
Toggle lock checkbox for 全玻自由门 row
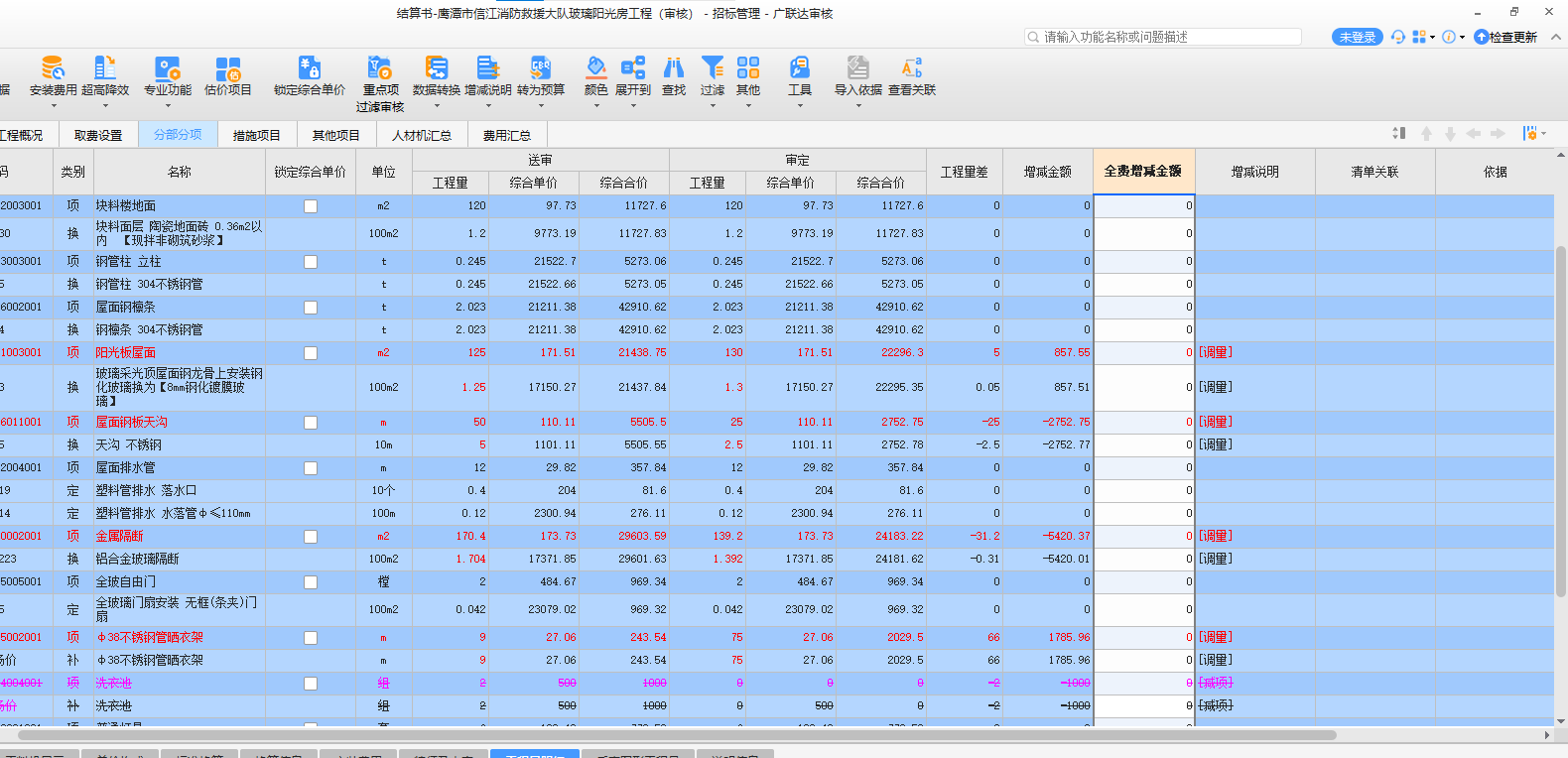coord(311,582)
